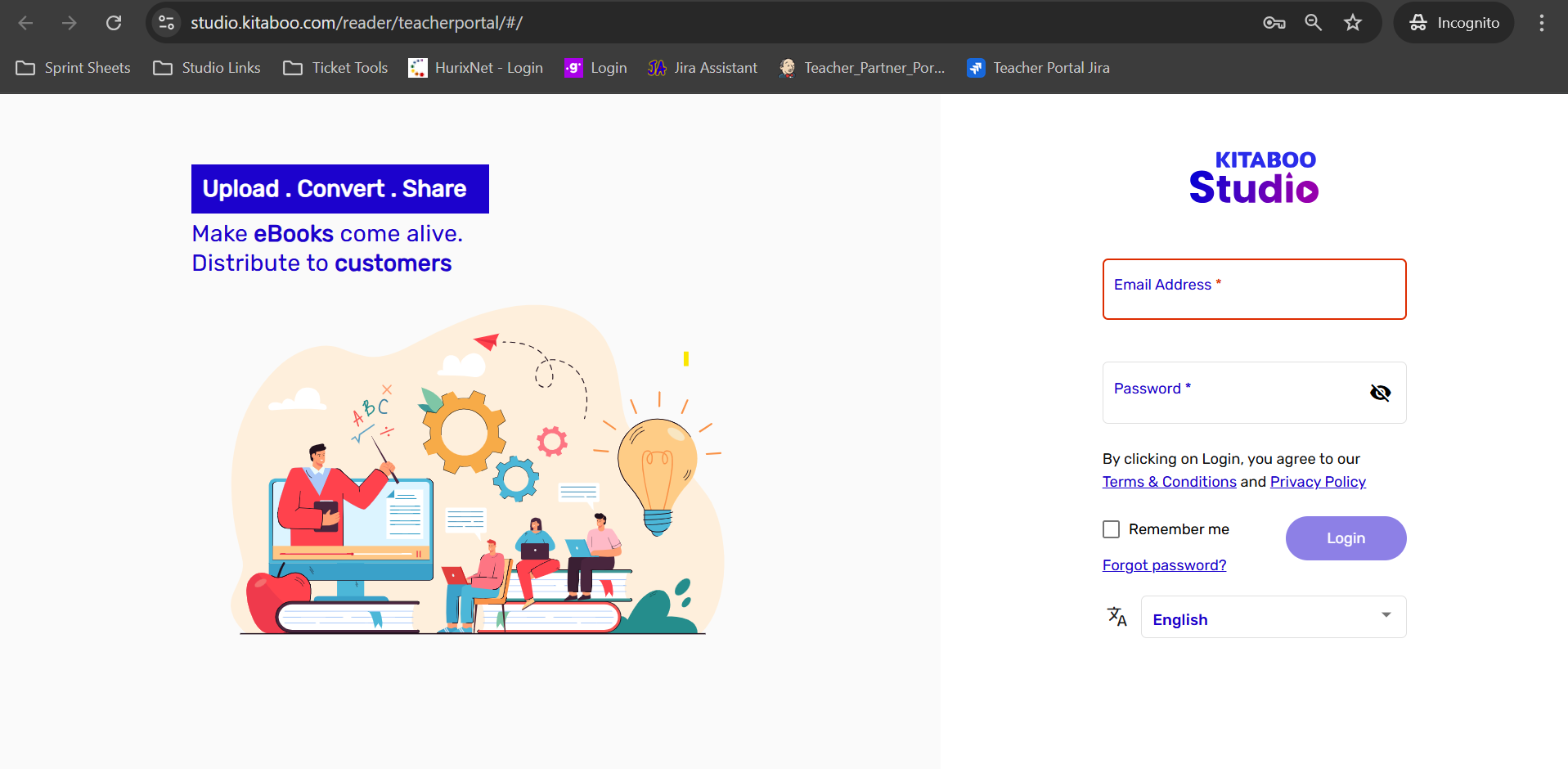This screenshot has width=1568, height=769.
Task: Toggle password visibility eye icon
Action: point(1380,393)
